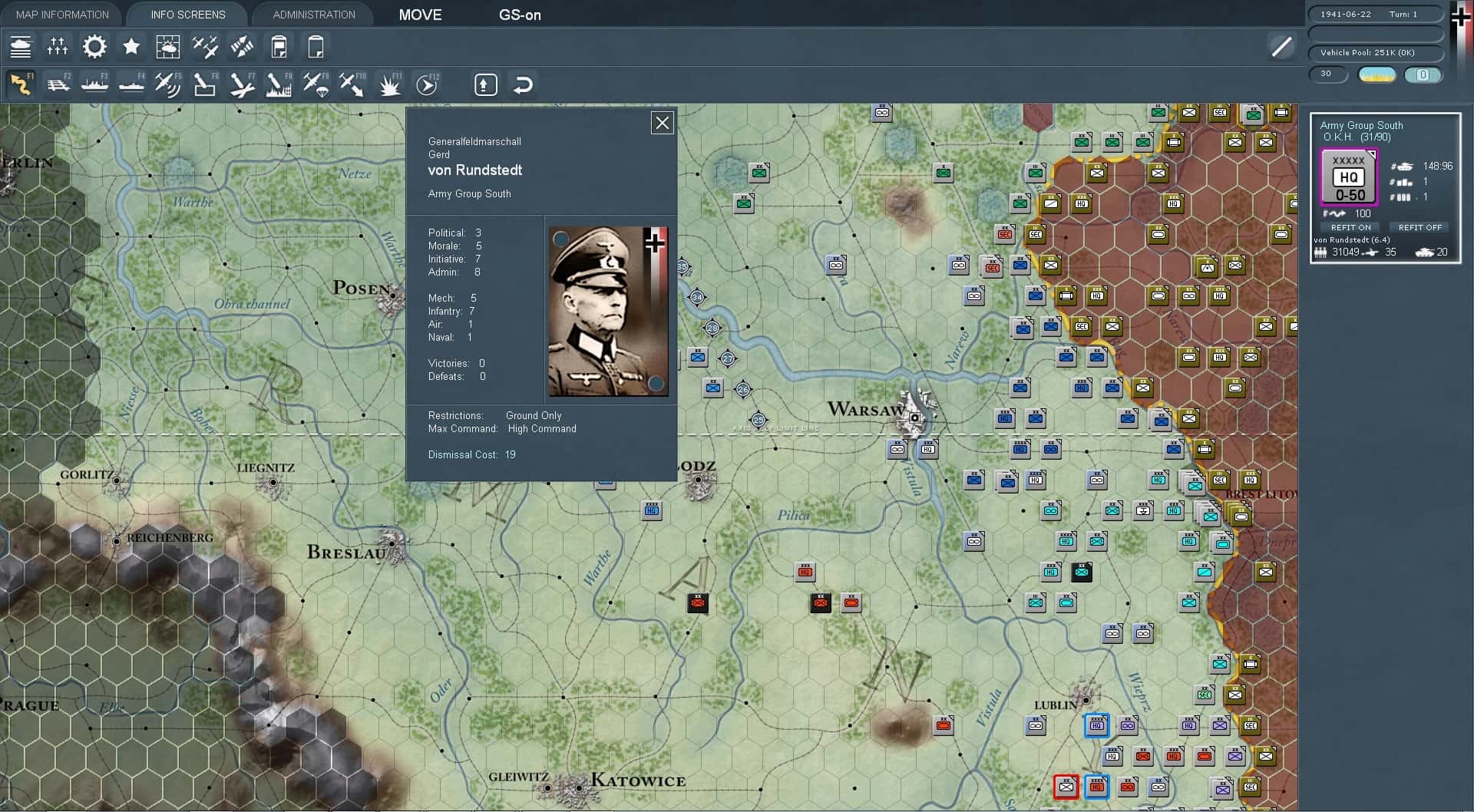Select the bomb city mode (F8)
This screenshot has height=812, width=1474.
[x=279, y=84]
